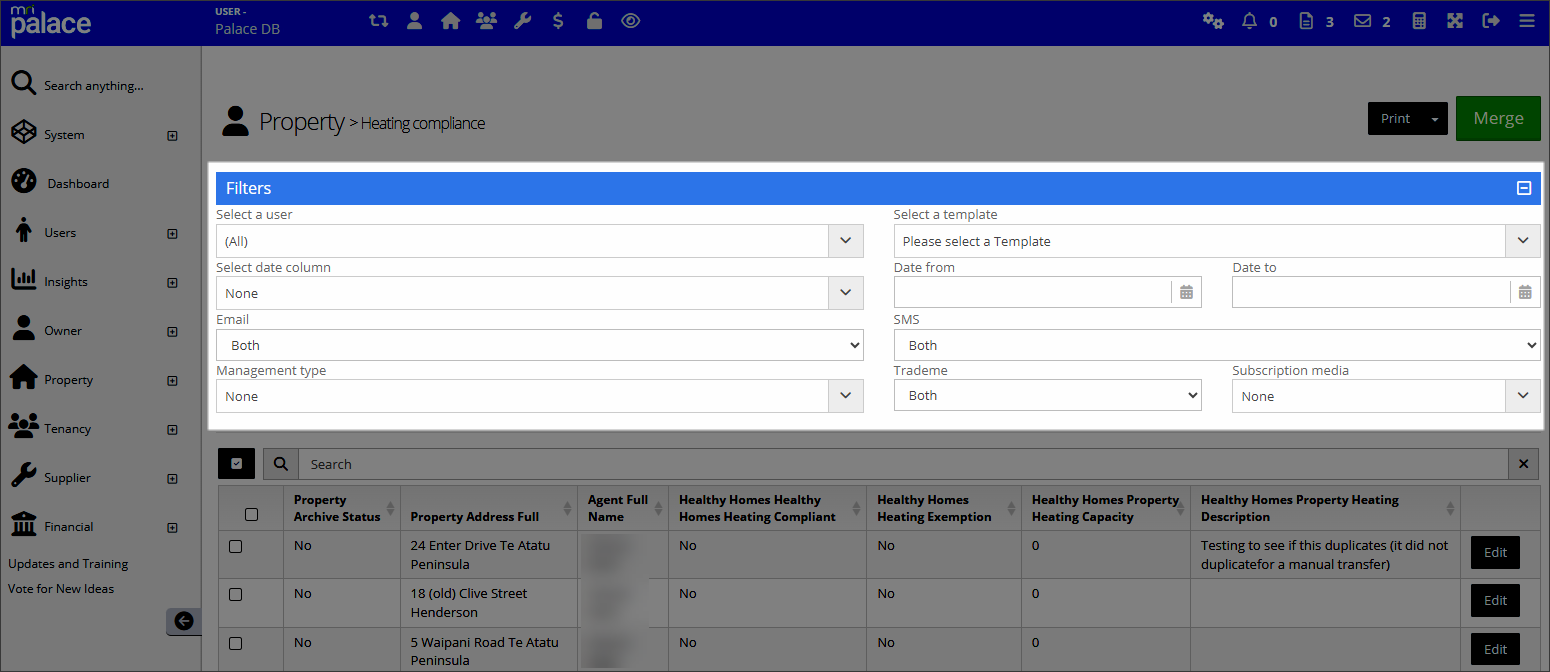
Task: Open the Email filter dropdown
Action: (539, 345)
